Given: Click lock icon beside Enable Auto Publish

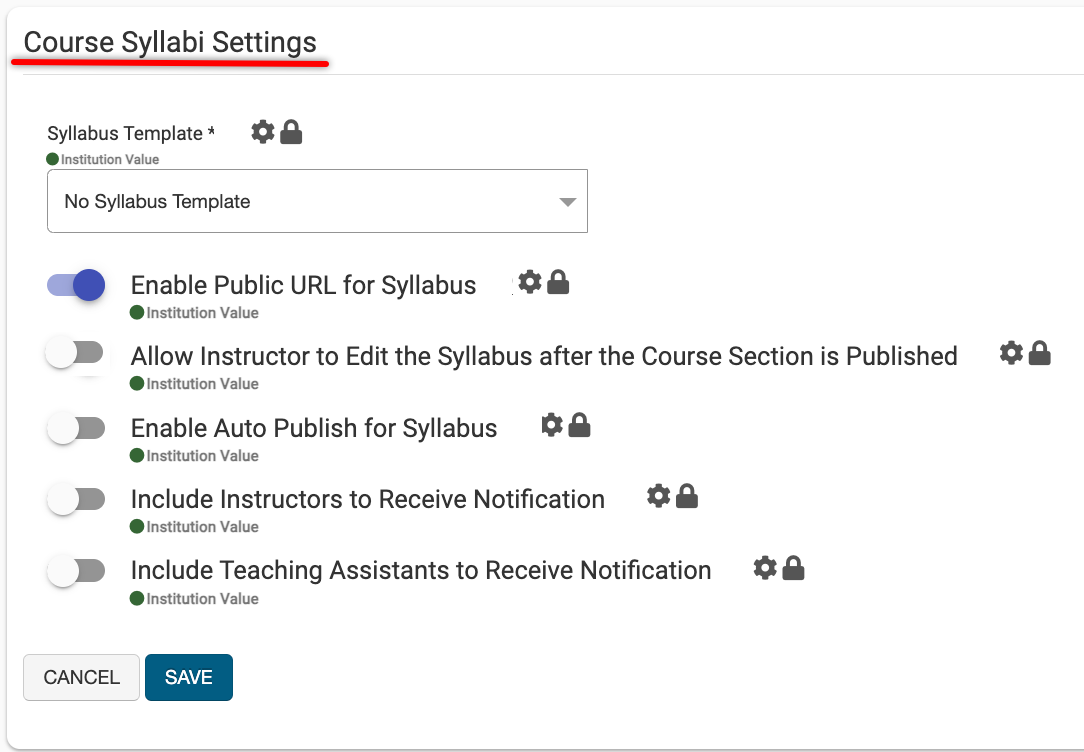Looking at the screenshot, I should (579, 425).
